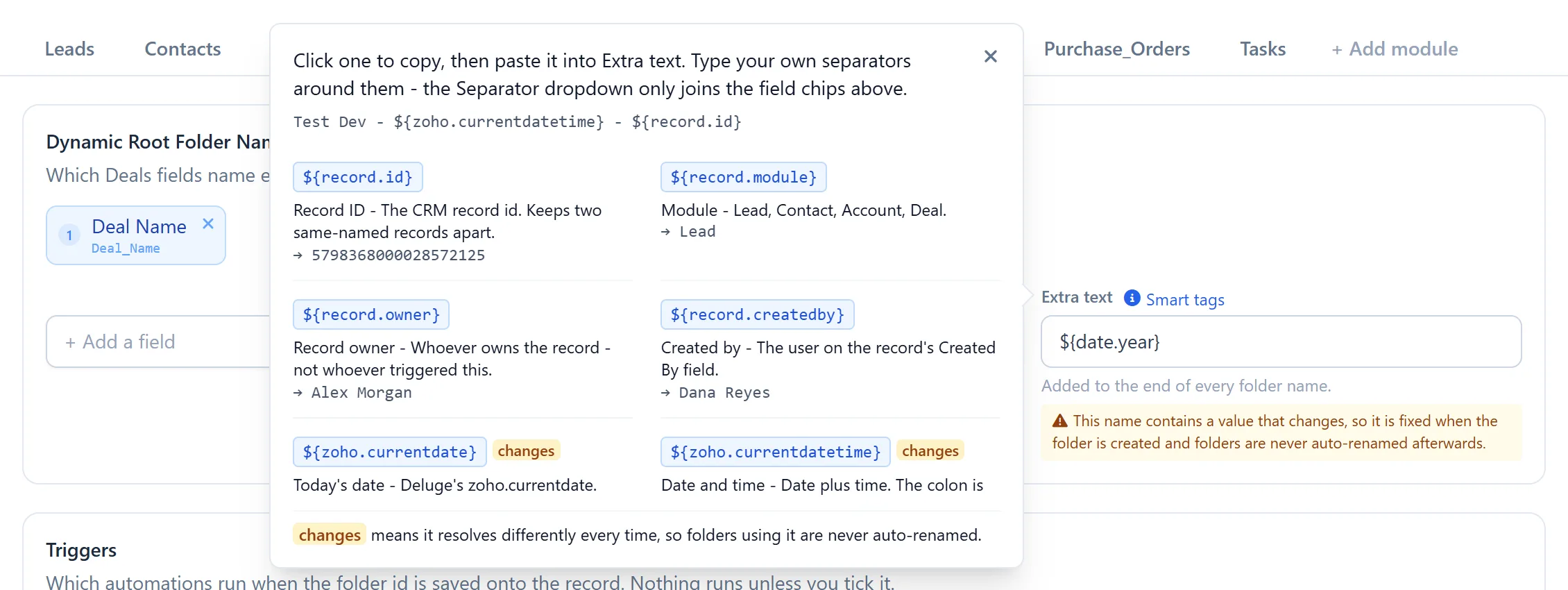Go to the Tasks module tab

[x=1263, y=49]
